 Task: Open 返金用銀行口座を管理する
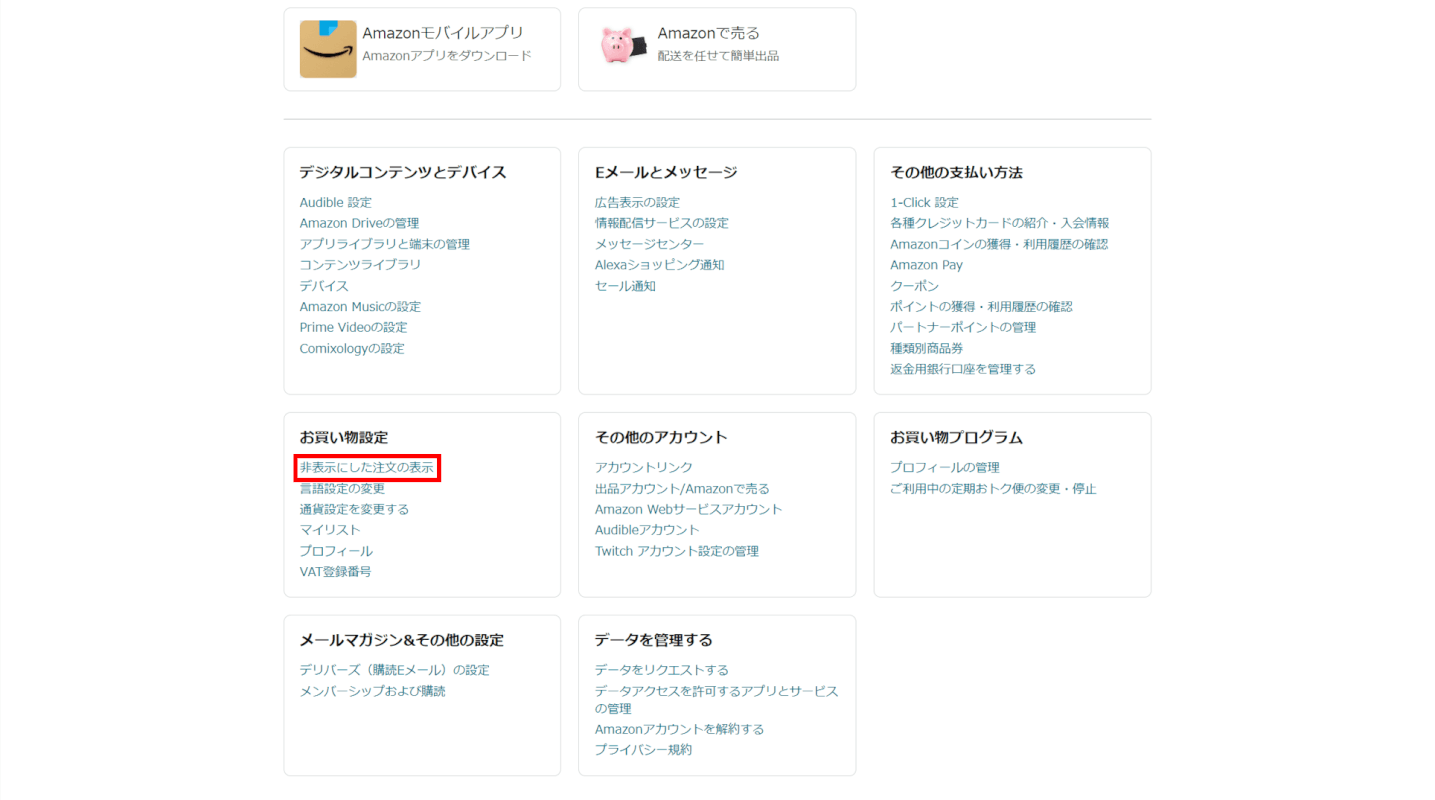[963, 369]
